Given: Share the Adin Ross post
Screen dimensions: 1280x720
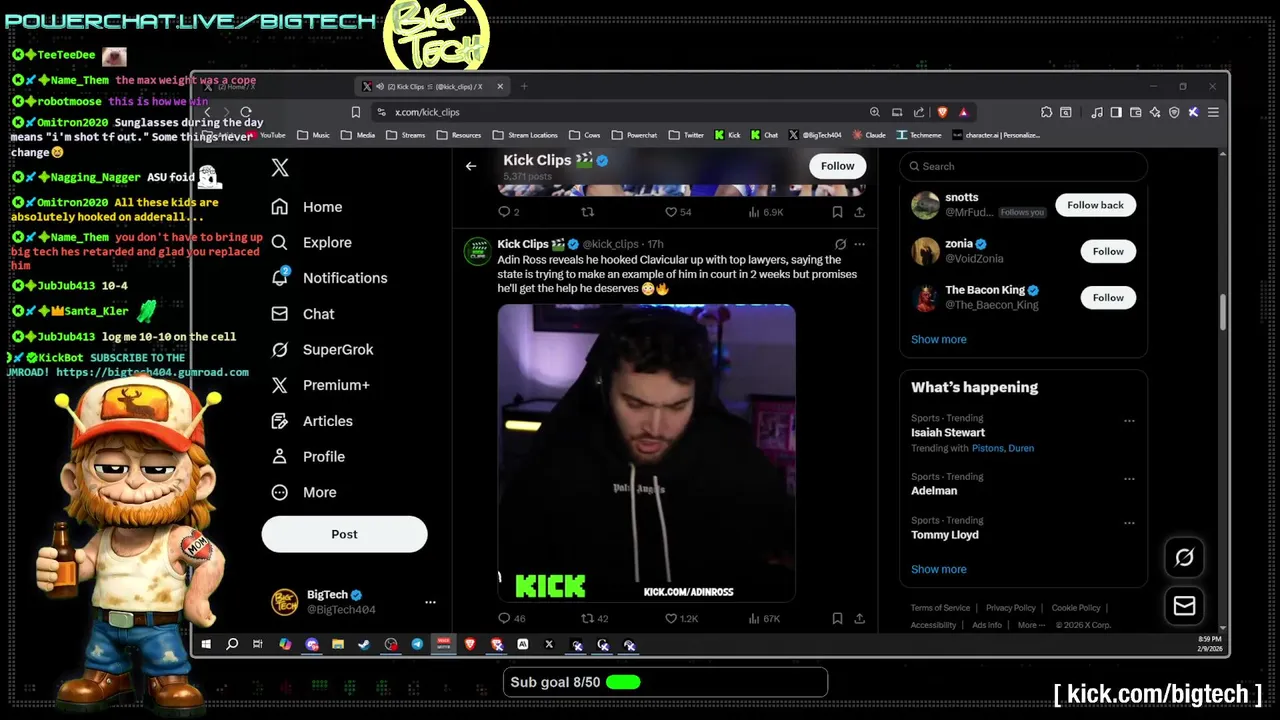Looking at the screenshot, I should [859, 619].
